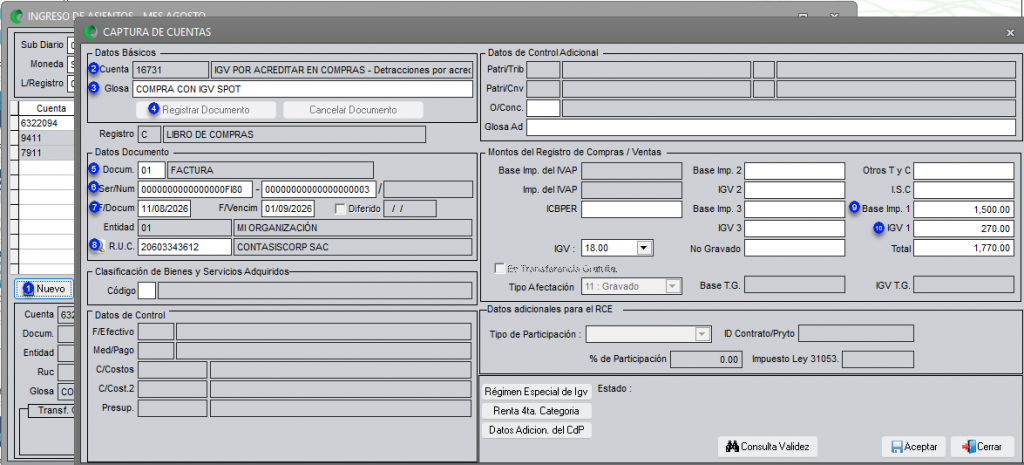Image resolution: width=1024 pixels, height=465 pixels.
Task: Enable the Es Transferencia Gratuita checkbox
Action: pos(500,268)
